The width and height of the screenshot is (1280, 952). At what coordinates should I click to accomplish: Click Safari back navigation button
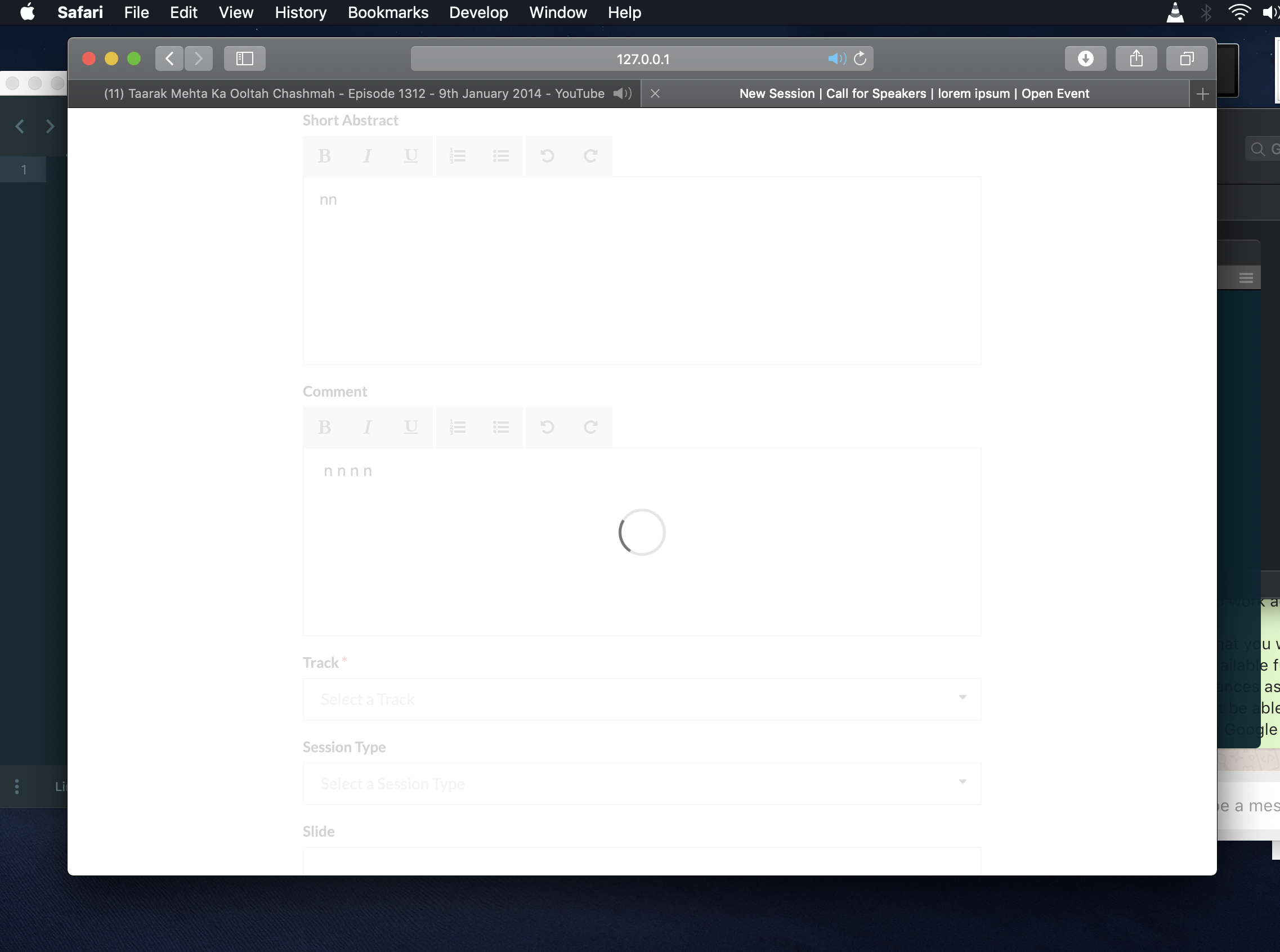(169, 59)
